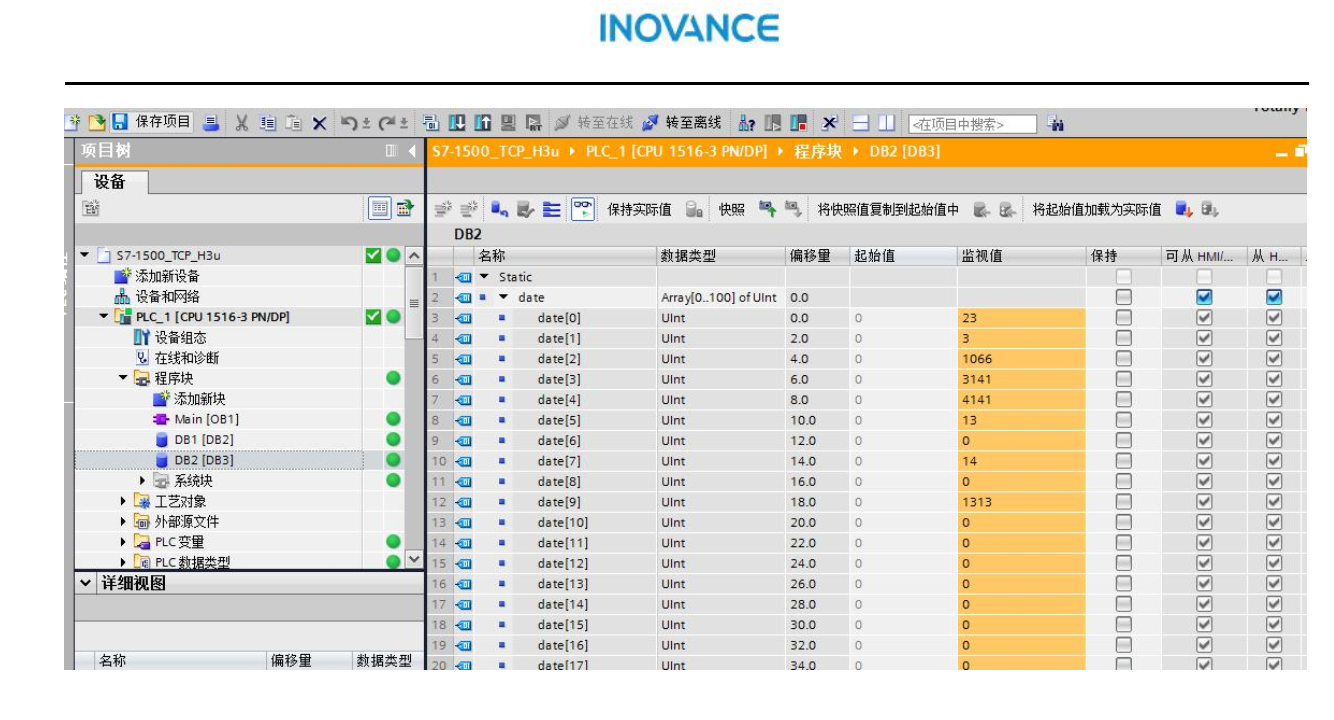
Task: Collapse 程序块 folder in tree
Action: click(x=124, y=378)
